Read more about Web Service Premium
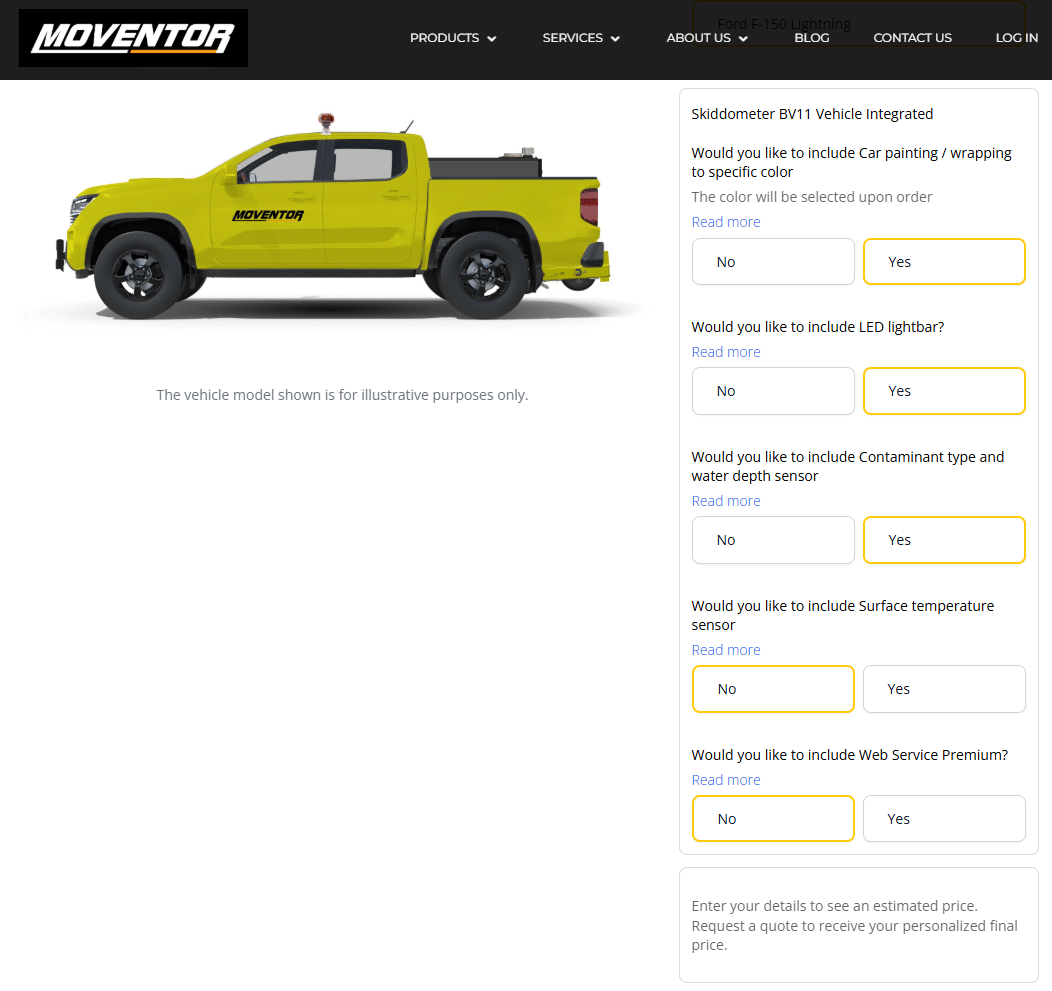Screen dimensions: 1052x991 (x=725, y=779)
